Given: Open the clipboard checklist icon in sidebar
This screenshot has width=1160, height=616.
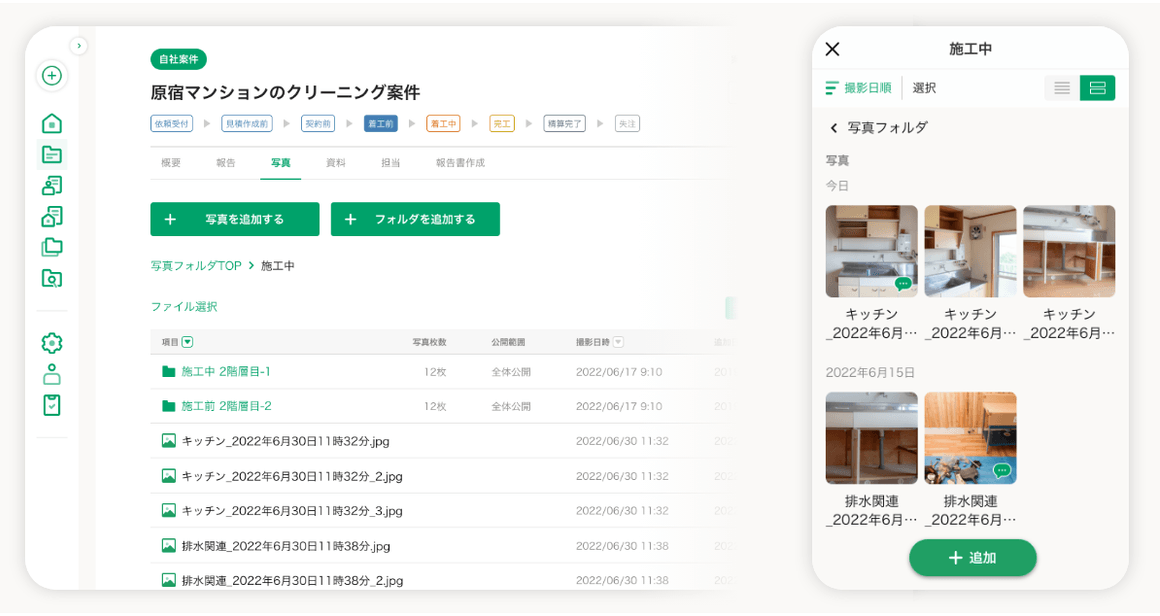Looking at the screenshot, I should (52, 405).
